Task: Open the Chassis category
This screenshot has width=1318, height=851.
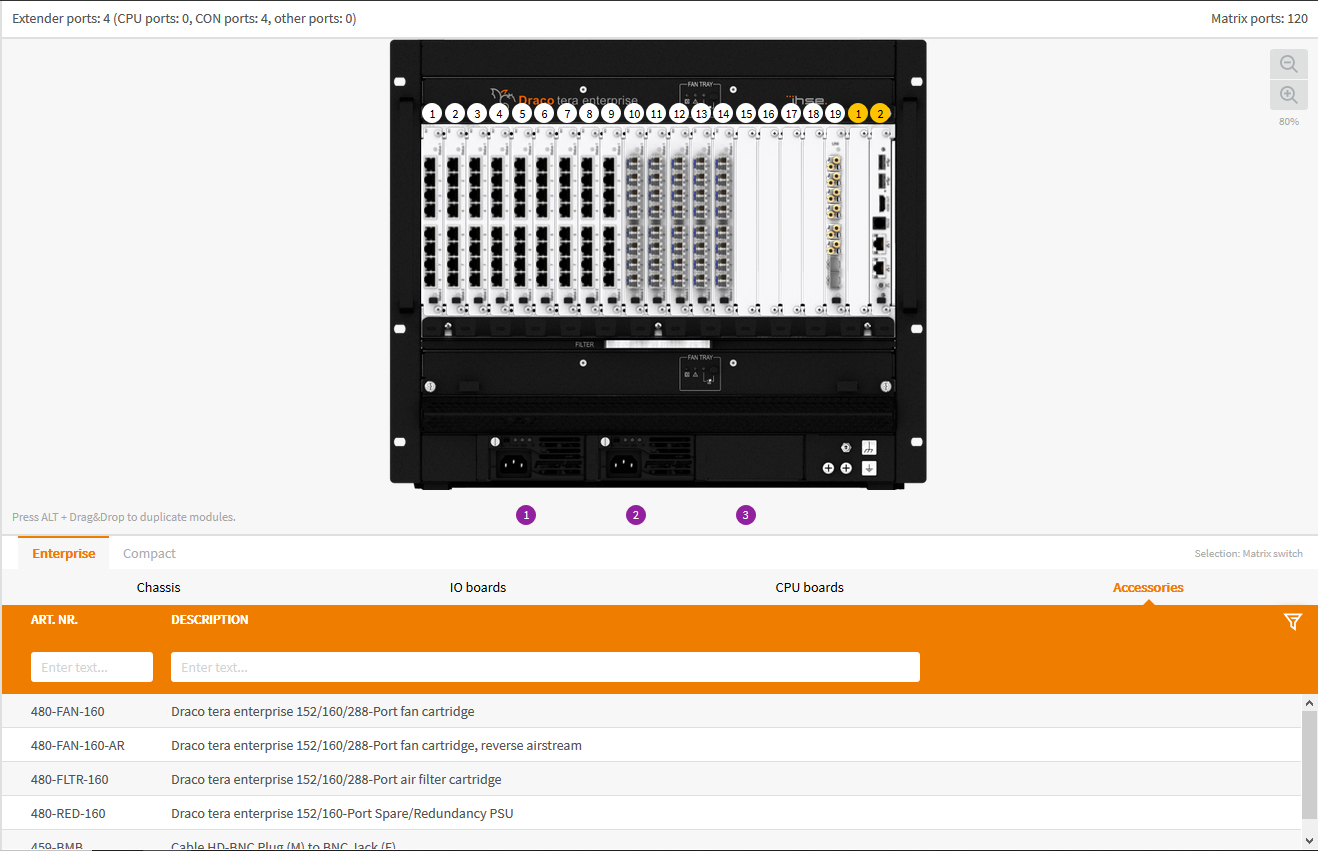Action: click(159, 587)
